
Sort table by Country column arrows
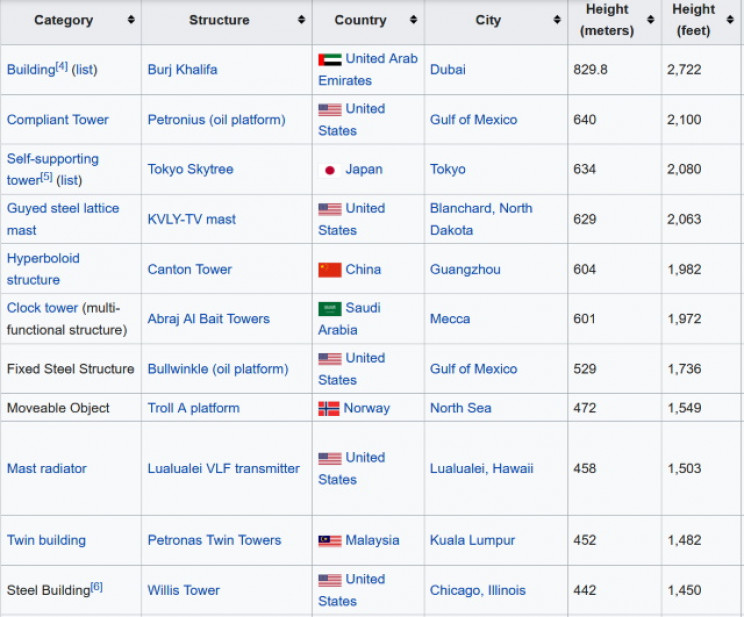coord(414,19)
